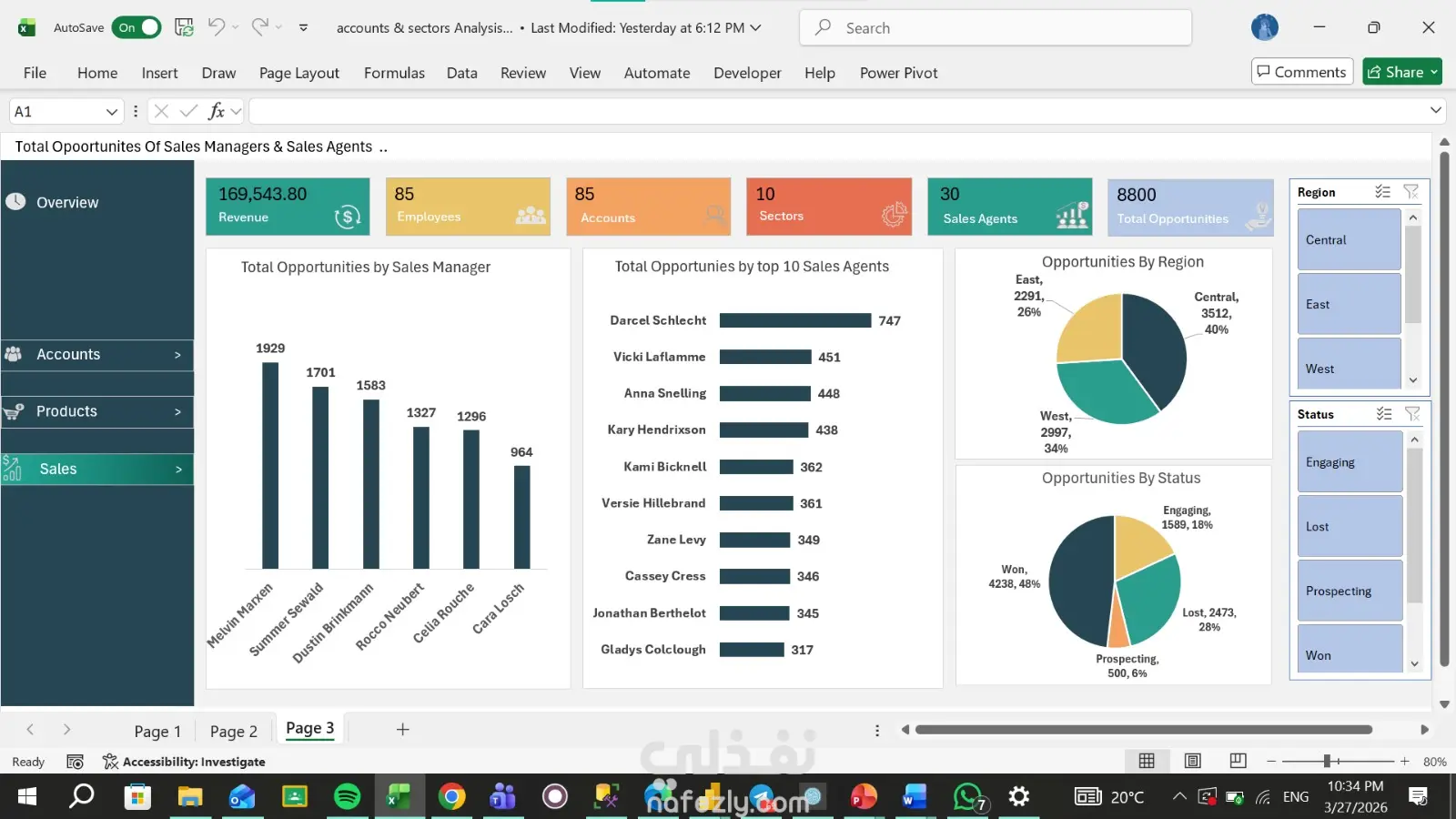Click zoom in plus icon
1456x819 pixels.
click(1404, 761)
